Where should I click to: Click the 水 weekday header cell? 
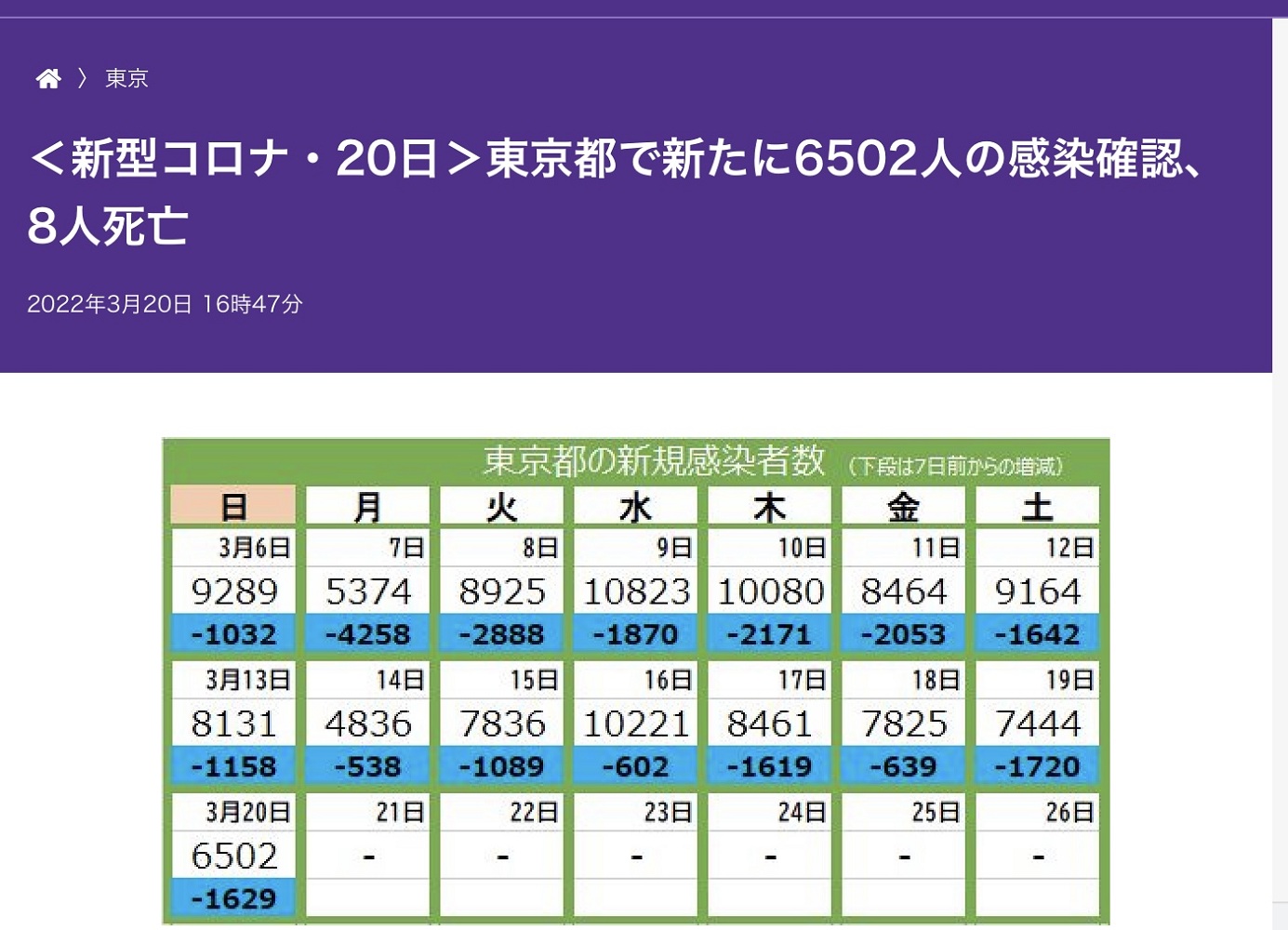tap(635, 506)
